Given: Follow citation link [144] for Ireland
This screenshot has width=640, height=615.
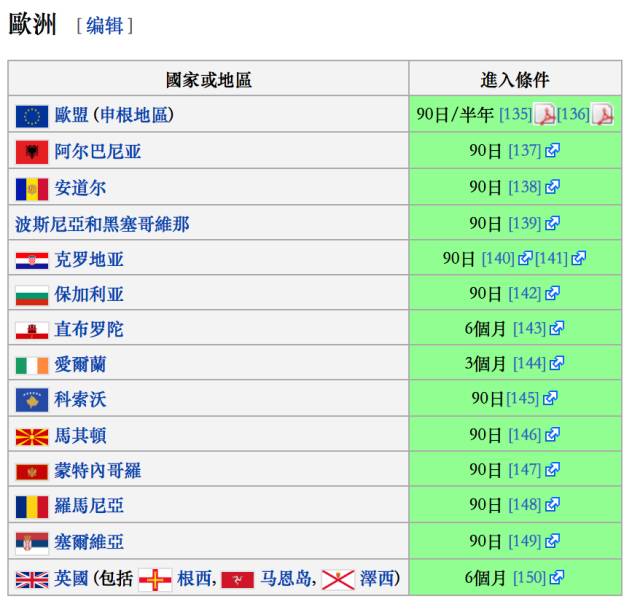Looking at the screenshot, I should point(529,363).
